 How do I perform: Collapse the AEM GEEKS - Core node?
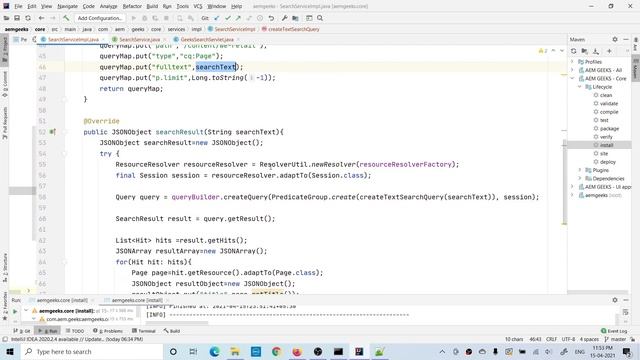[x=572, y=78]
